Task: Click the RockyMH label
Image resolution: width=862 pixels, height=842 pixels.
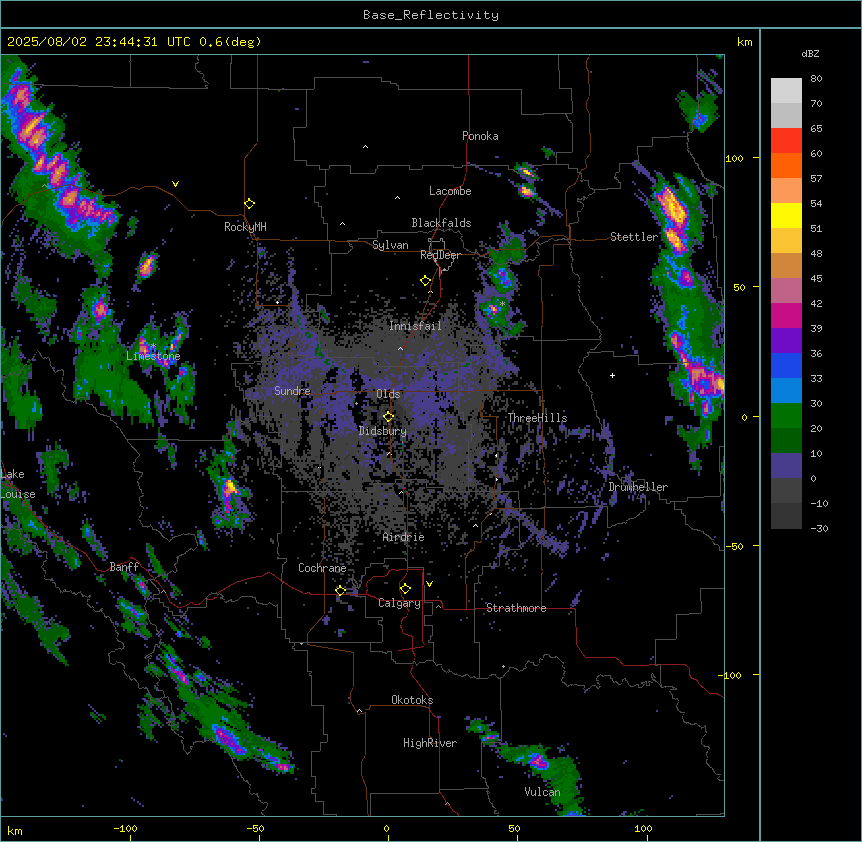Action: 245,227
